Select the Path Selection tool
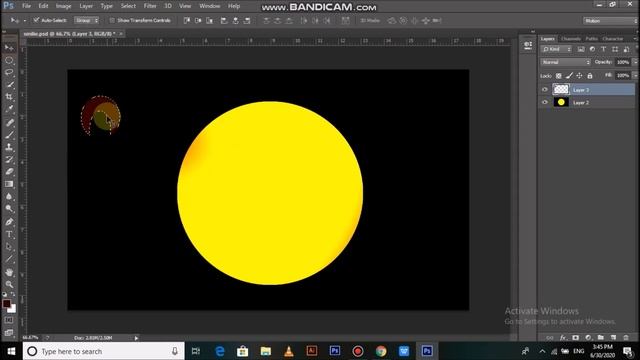The height and width of the screenshot is (360, 640). pos(9,247)
